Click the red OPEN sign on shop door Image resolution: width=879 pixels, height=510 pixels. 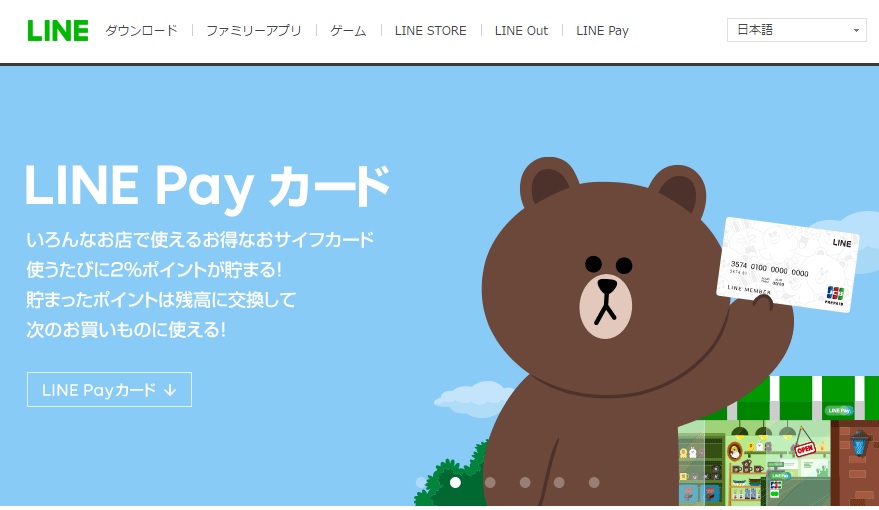[x=804, y=448]
